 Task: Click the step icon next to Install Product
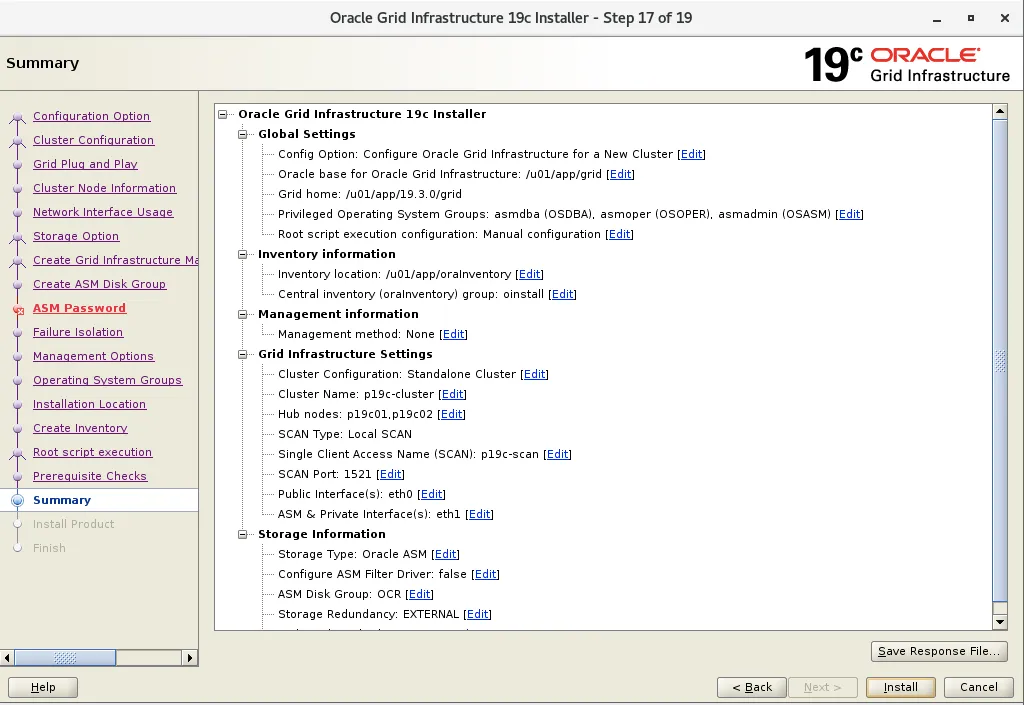(x=17, y=524)
